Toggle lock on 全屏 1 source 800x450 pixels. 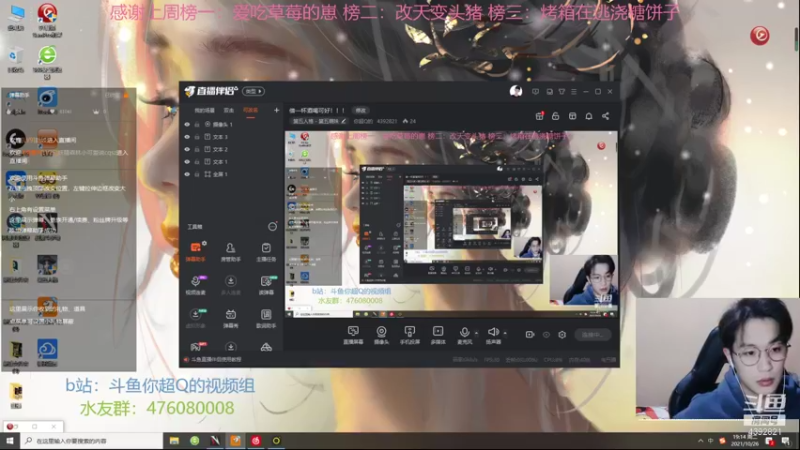click(x=197, y=174)
